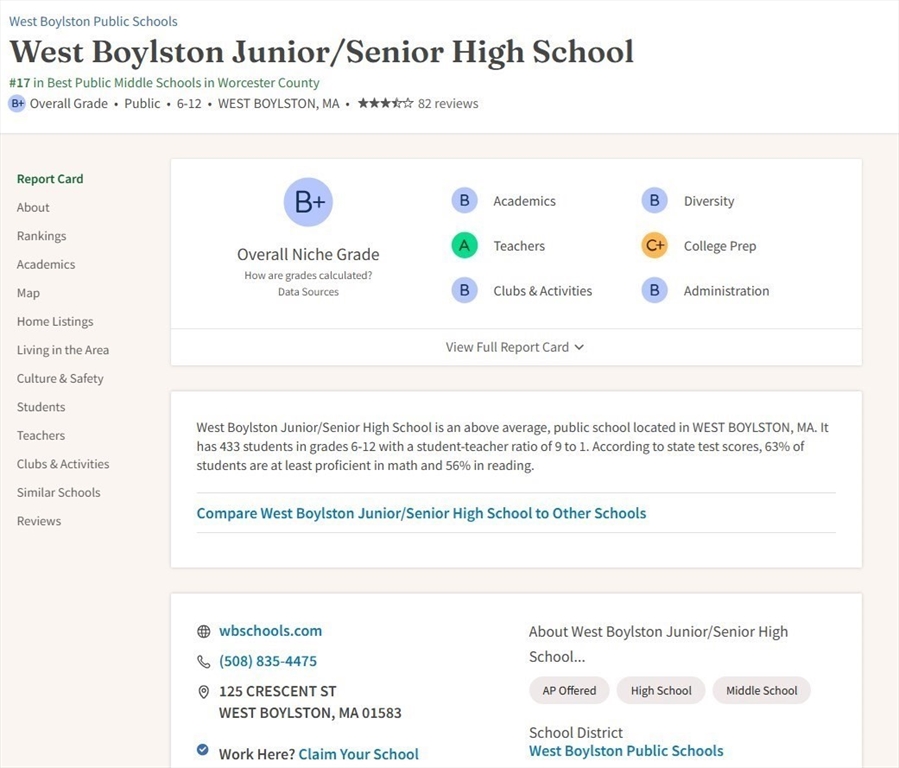Go to Culture & Safety in the sidebar

pyautogui.click(x=60, y=378)
